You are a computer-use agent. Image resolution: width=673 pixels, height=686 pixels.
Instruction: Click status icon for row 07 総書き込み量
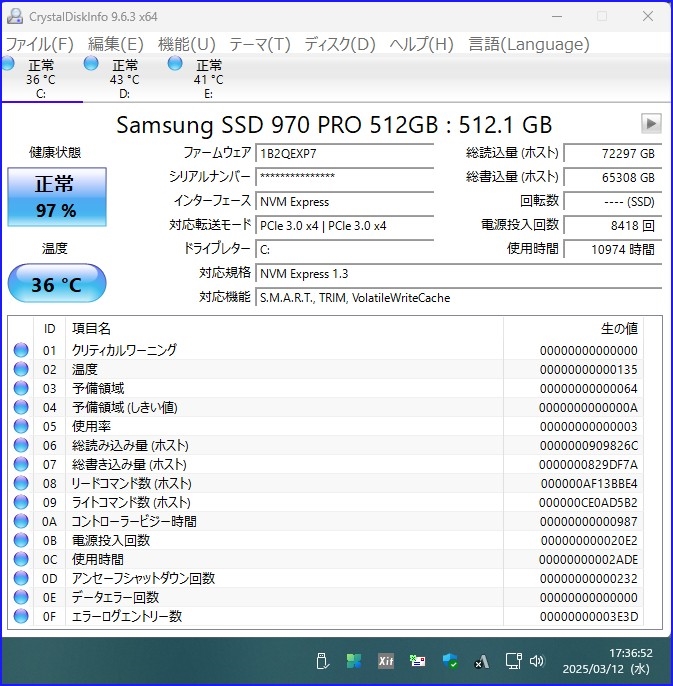pyautogui.click(x=21, y=464)
